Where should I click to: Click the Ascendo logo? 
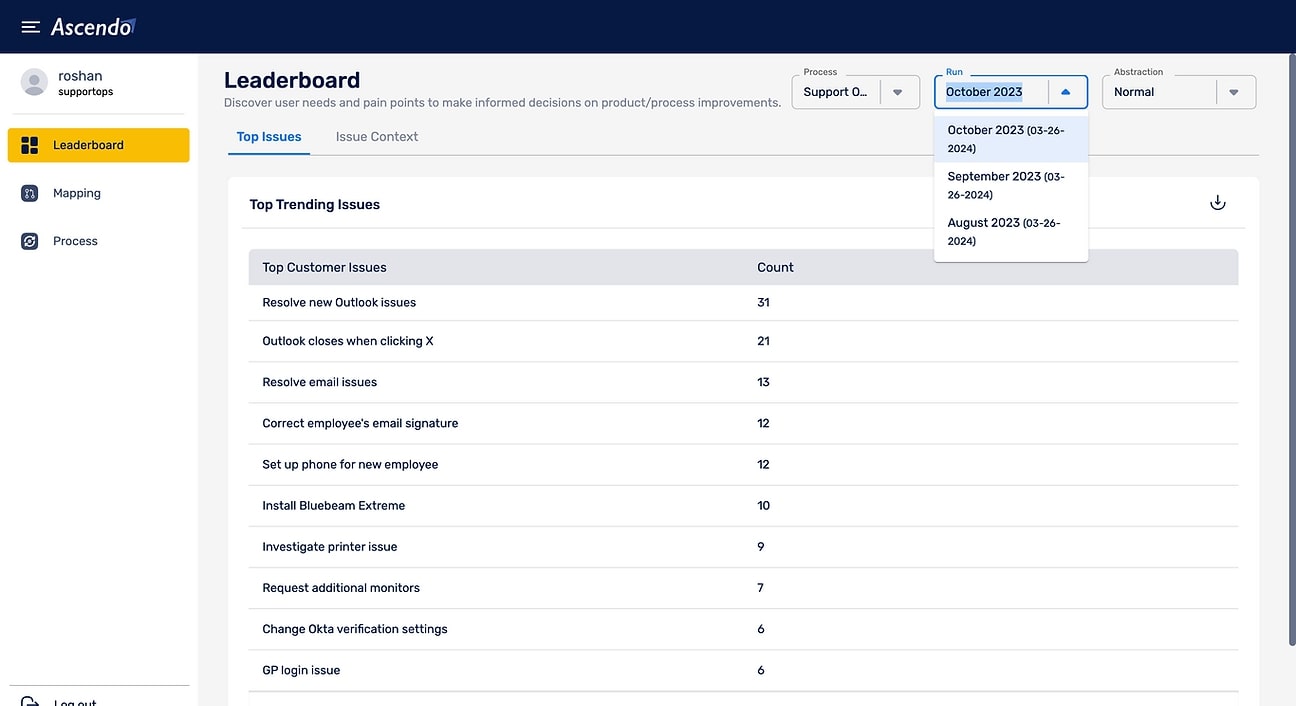pos(93,27)
